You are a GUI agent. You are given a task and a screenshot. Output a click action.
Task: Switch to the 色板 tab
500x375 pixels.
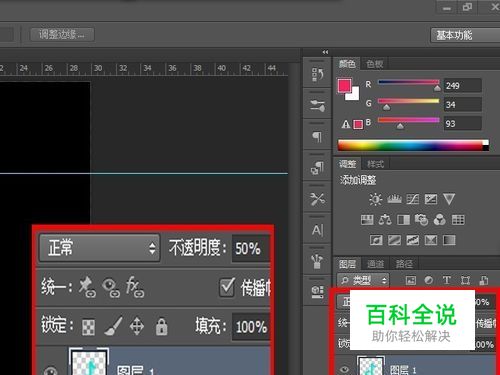coord(375,64)
